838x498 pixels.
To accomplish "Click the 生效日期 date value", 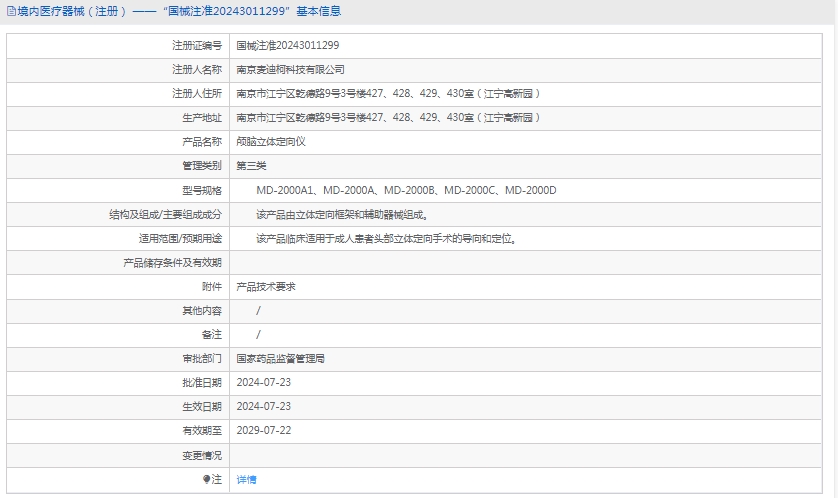I will click(263, 406).
